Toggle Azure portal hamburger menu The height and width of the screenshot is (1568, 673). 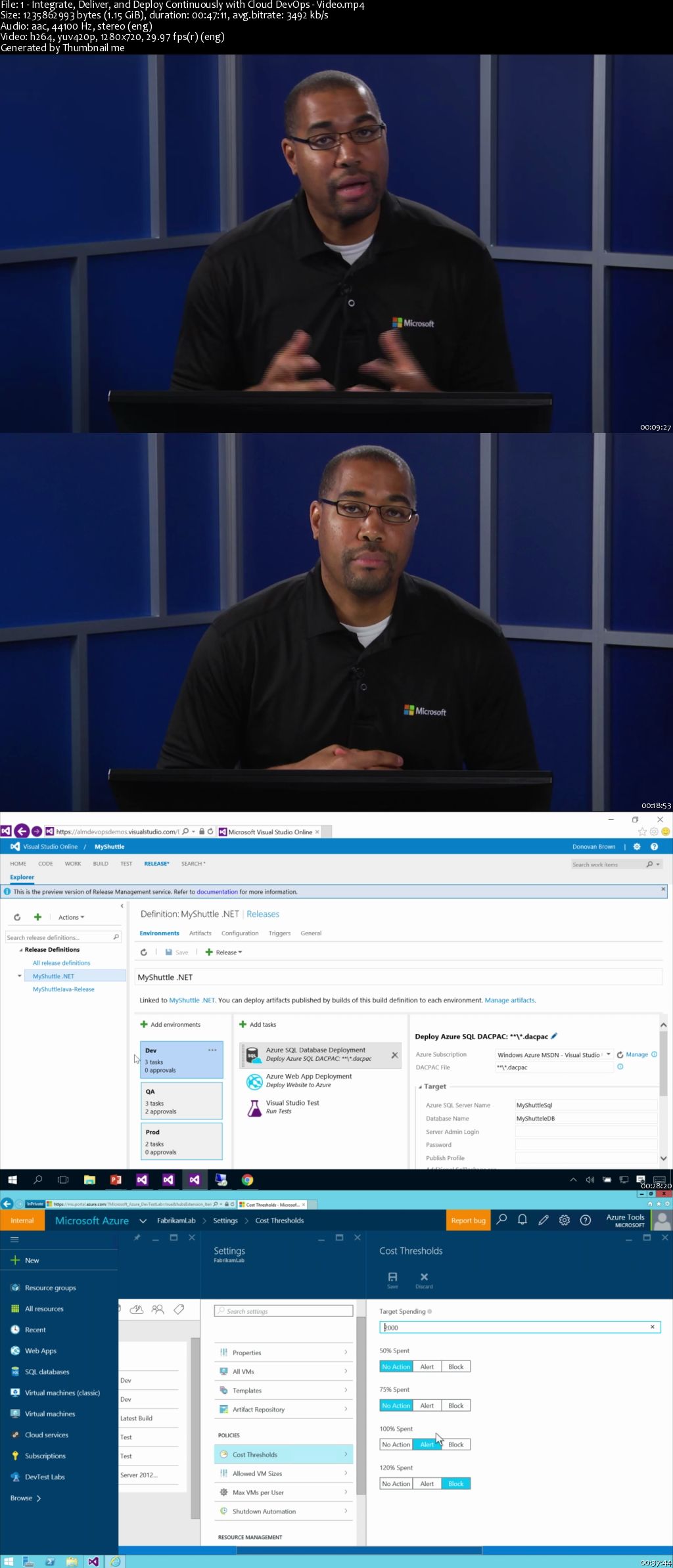coord(14,1239)
